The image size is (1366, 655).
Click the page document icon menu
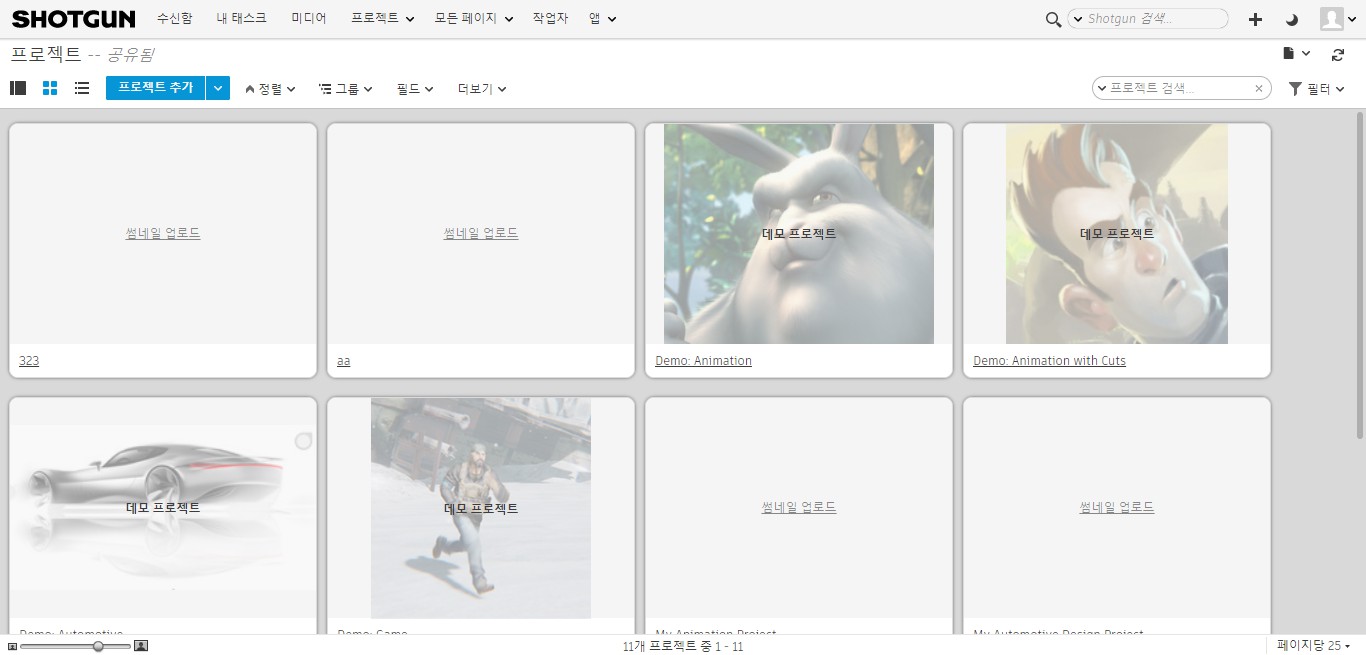pos(1296,54)
